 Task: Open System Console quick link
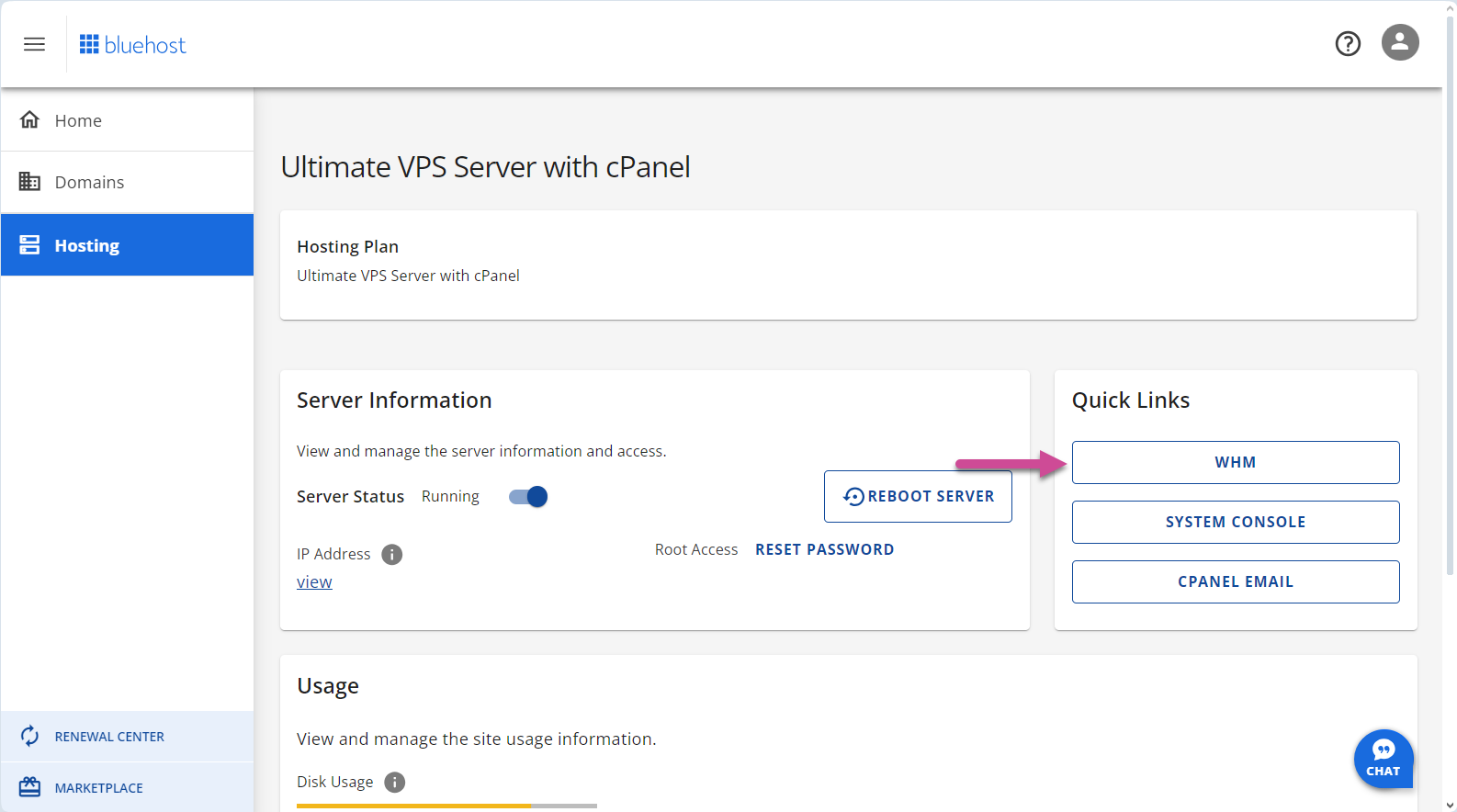pyautogui.click(x=1236, y=522)
